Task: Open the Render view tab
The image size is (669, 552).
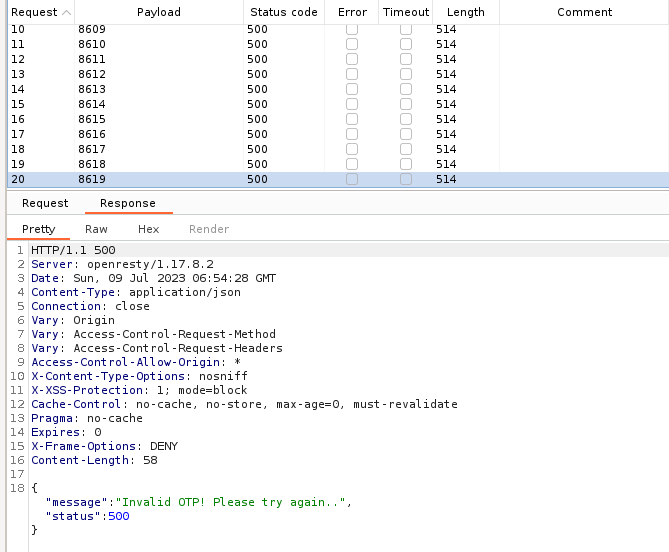Action: coord(209,229)
